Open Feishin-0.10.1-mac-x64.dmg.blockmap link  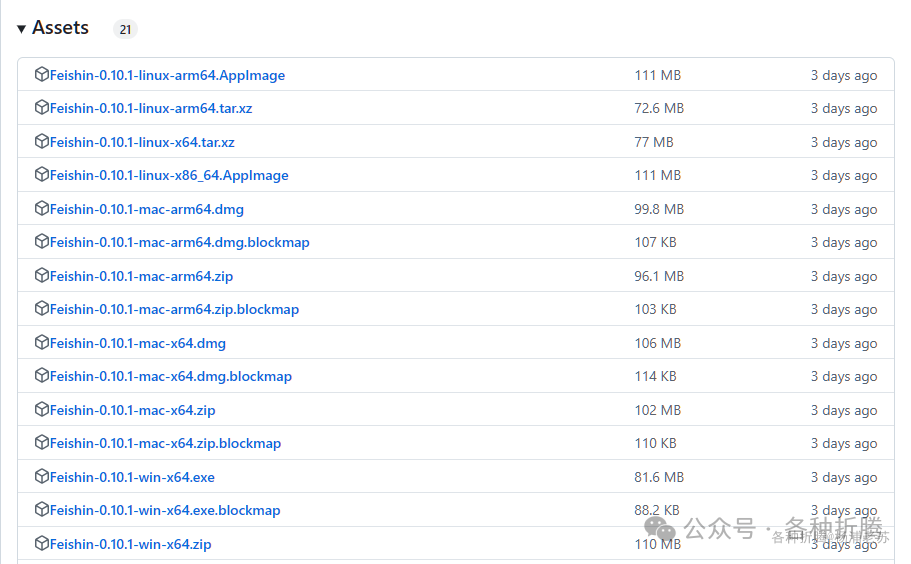pyautogui.click(x=171, y=377)
